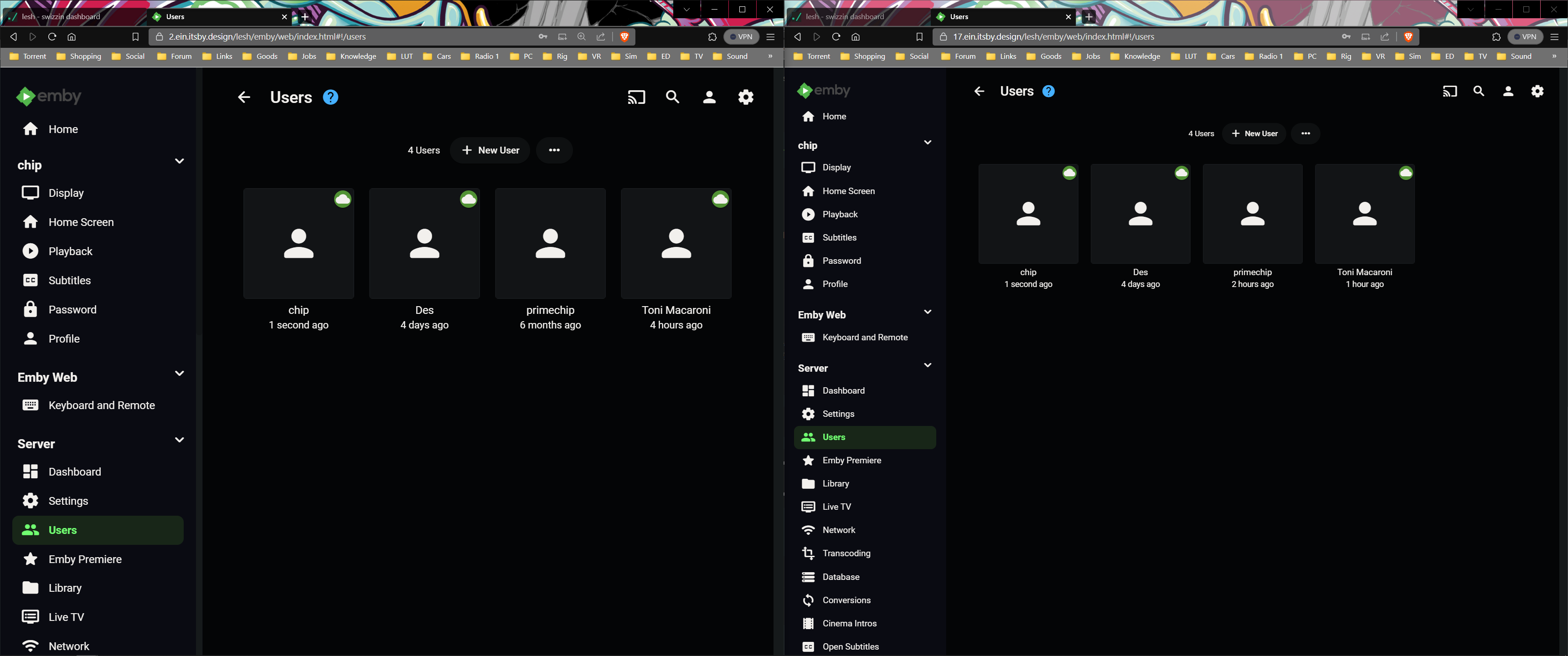
Task: Click user profile icon in right Emby header
Action: 1508,91
